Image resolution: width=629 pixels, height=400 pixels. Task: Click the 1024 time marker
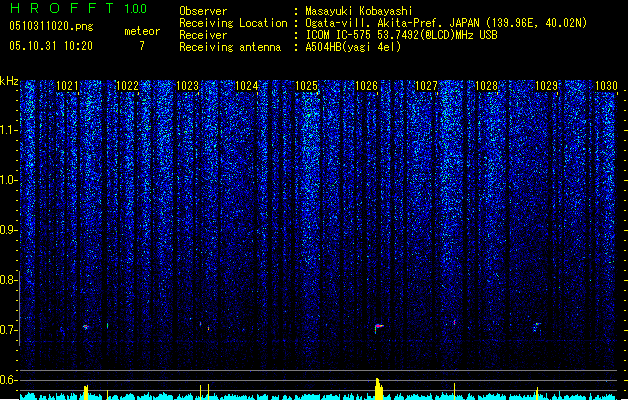(x=246, y=86)
